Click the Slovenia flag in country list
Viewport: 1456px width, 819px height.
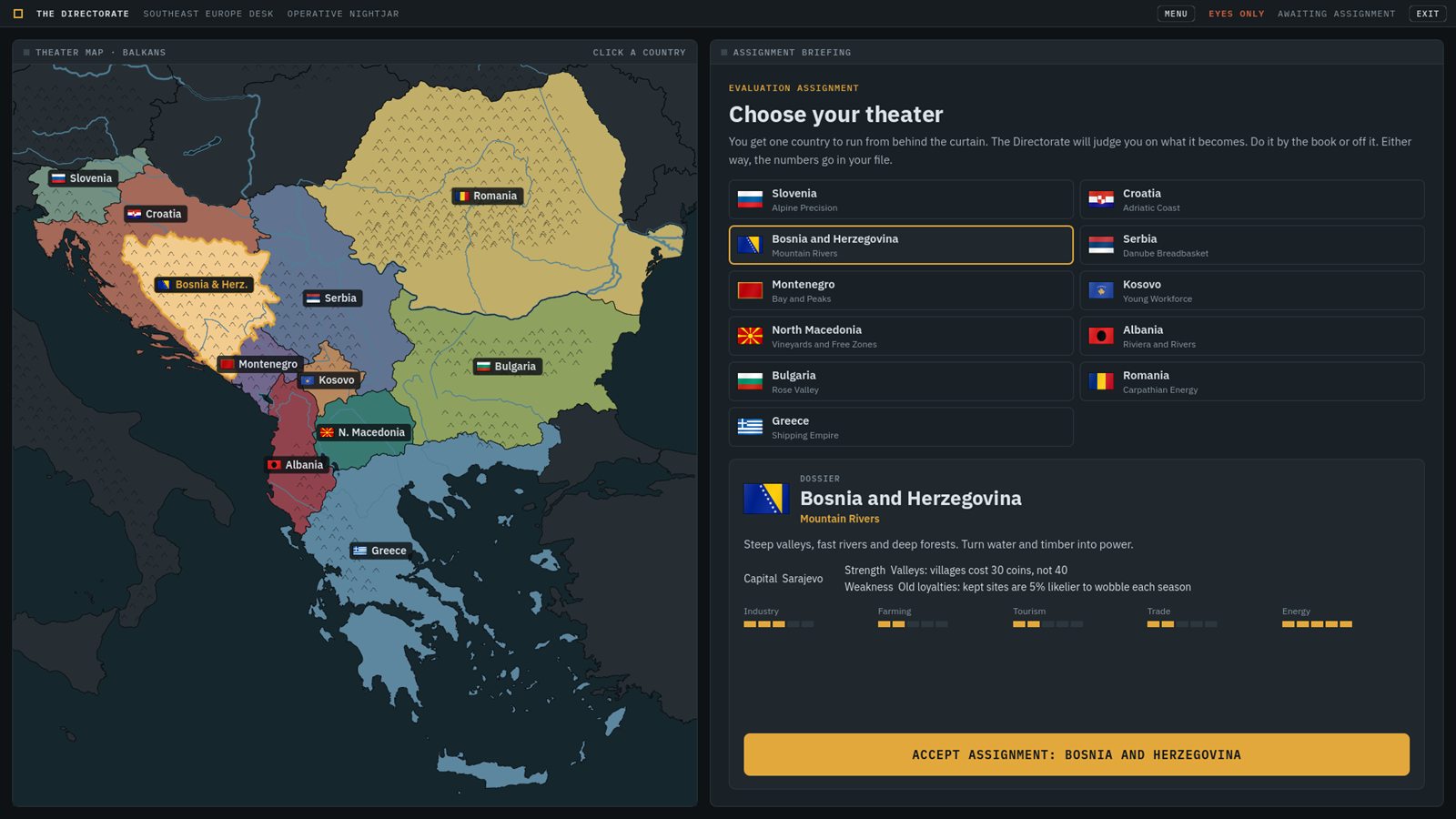click(x=750, y=199)
